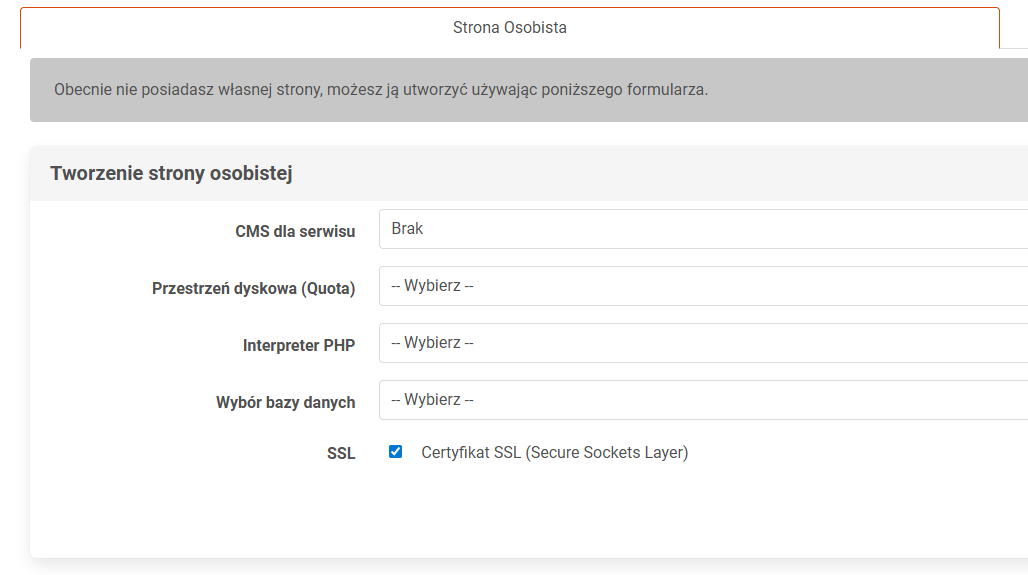Screen dimensions: 1028x575
Task: Click '-- Wybierz --' text in the Quota field
Action: [x=432, y=286]
